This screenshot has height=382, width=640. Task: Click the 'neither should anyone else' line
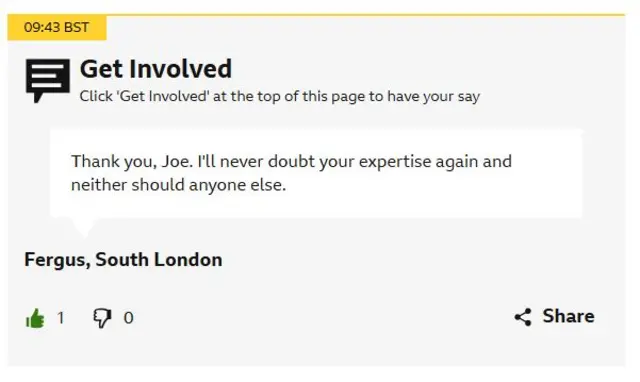[x=178, y=185]
